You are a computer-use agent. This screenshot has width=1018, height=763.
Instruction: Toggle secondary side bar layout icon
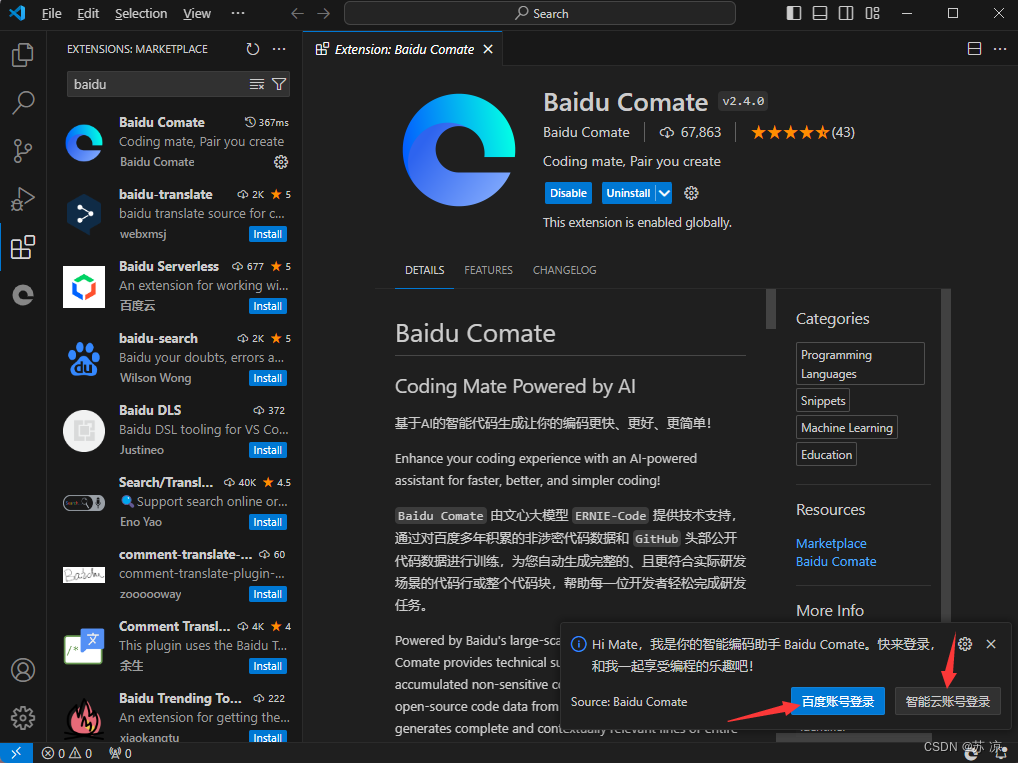846,14
